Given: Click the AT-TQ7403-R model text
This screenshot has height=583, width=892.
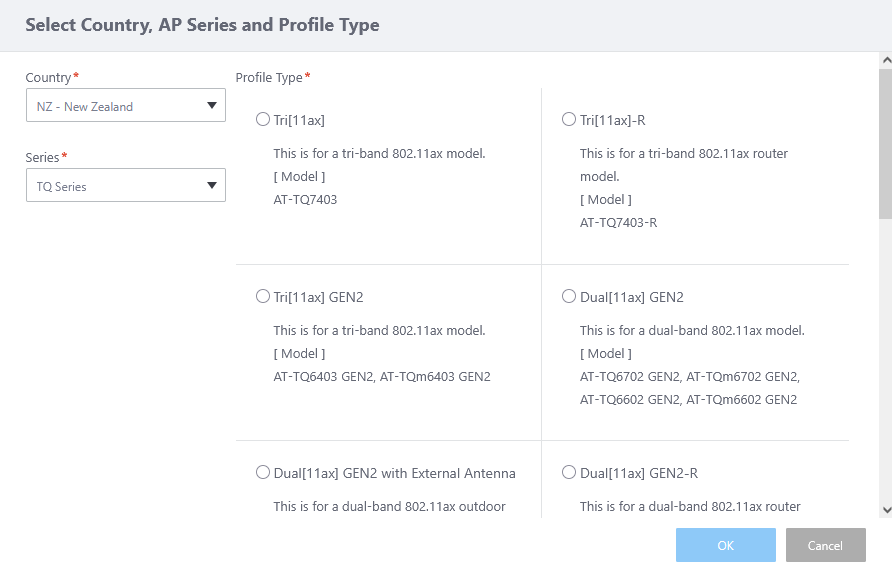Looking at the screenshot, I should click(618, 222).
